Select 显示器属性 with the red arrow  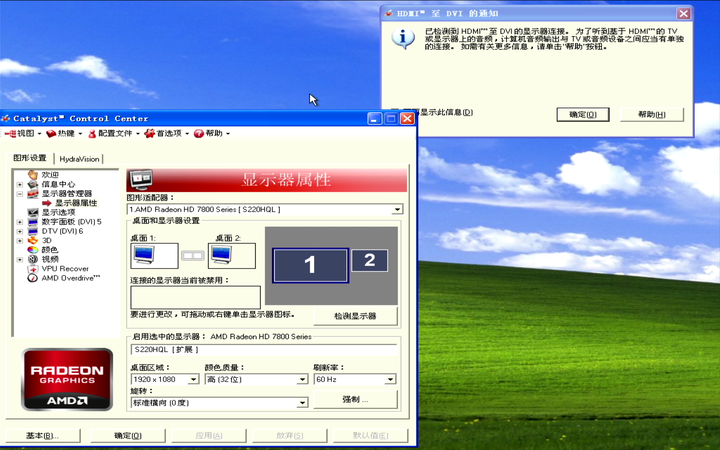point(76,203)
